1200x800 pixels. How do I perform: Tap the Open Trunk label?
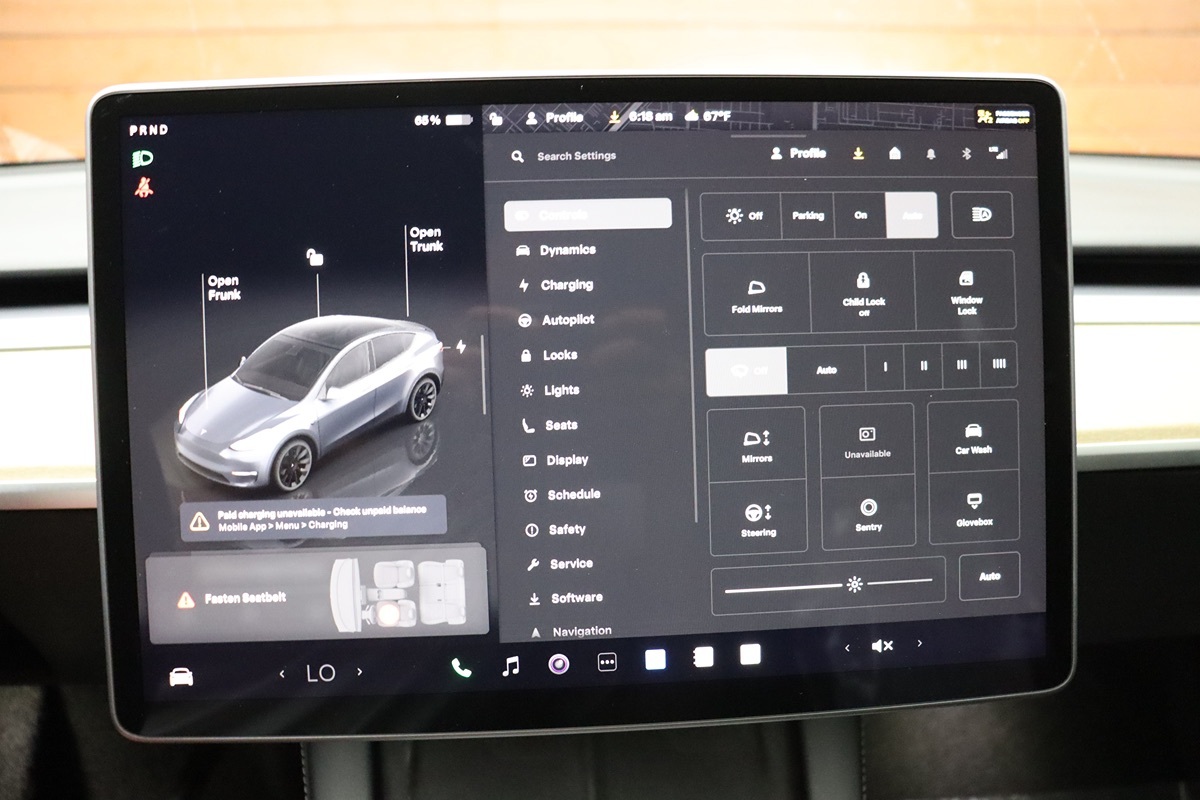click(x=425, y=239)
